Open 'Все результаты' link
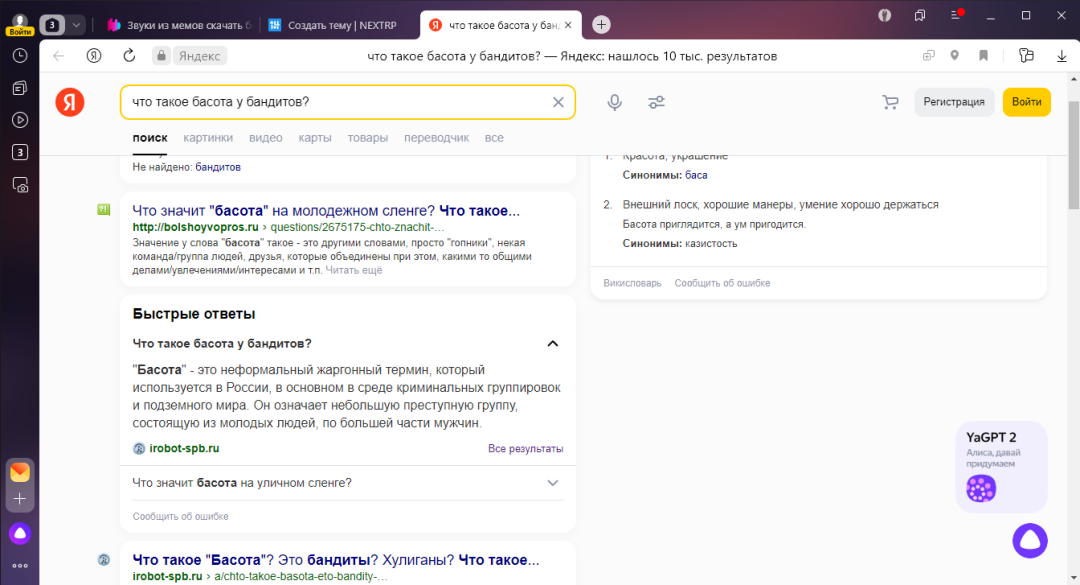Viewport: 1080px width, 585px height. (525, 448)
